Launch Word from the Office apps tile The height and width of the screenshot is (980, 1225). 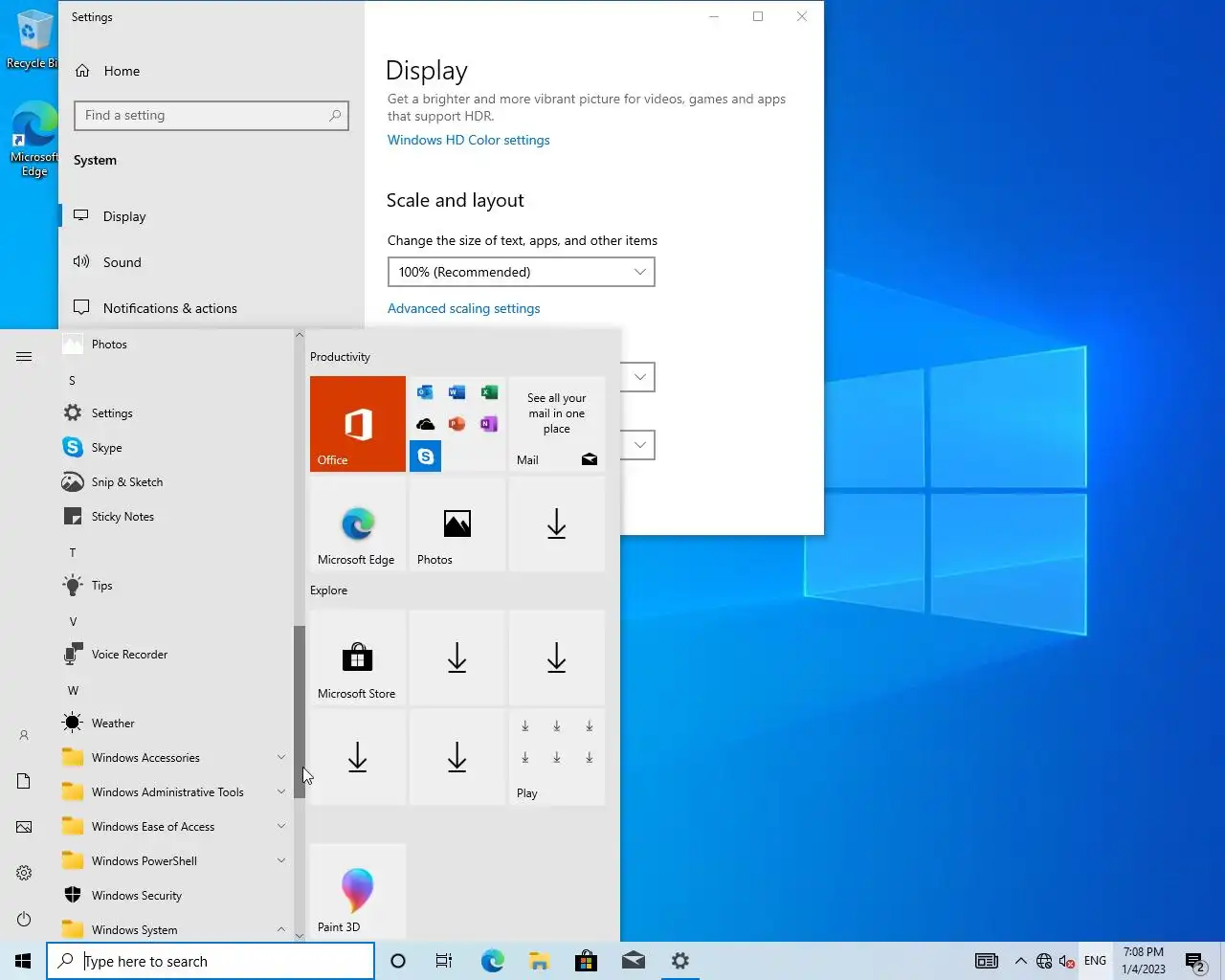tap(457, 392)
